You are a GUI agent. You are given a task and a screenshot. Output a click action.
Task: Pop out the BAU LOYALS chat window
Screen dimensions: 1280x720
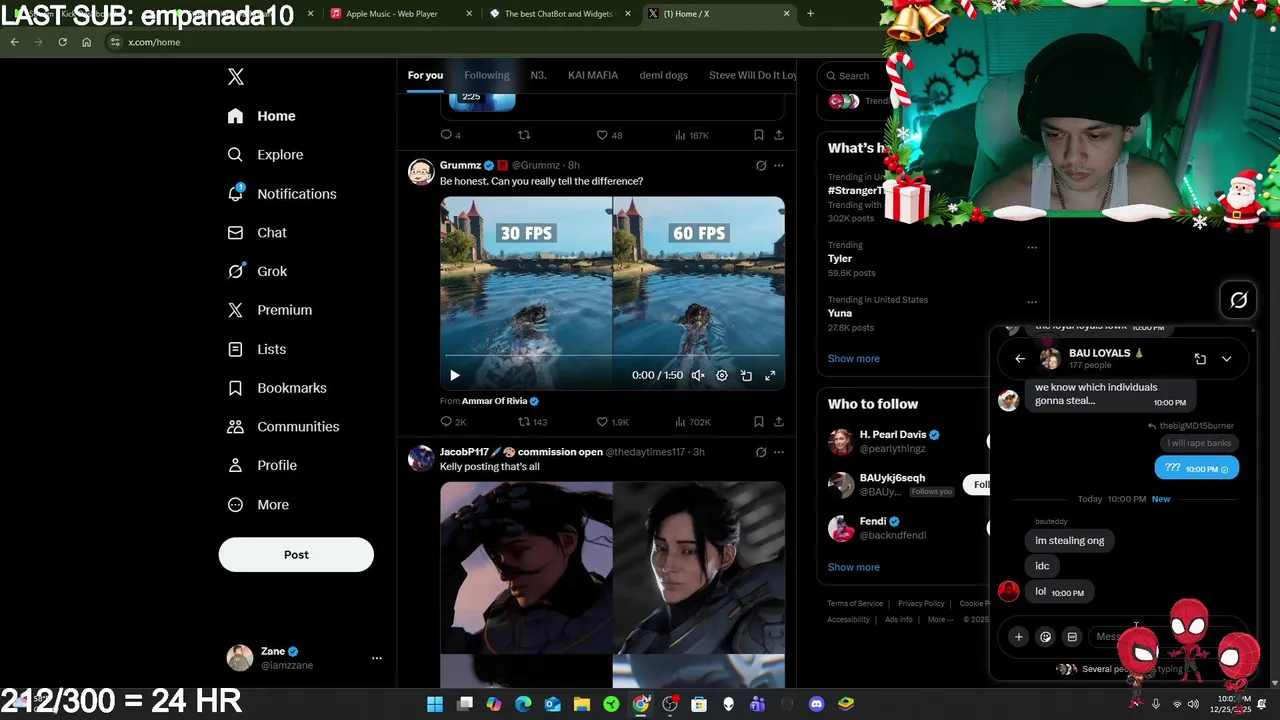click(x=1200, y=359)
